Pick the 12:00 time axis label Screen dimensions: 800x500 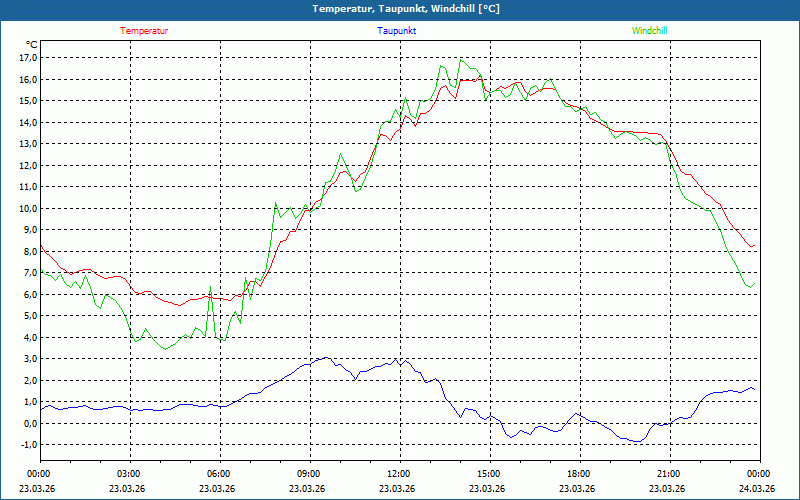pyautogui.click(x=398, y=474)
